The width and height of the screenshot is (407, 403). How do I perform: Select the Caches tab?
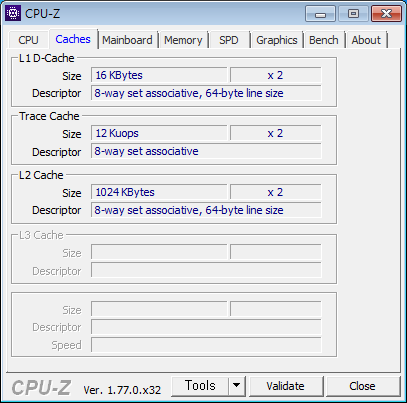pos(73,39)
